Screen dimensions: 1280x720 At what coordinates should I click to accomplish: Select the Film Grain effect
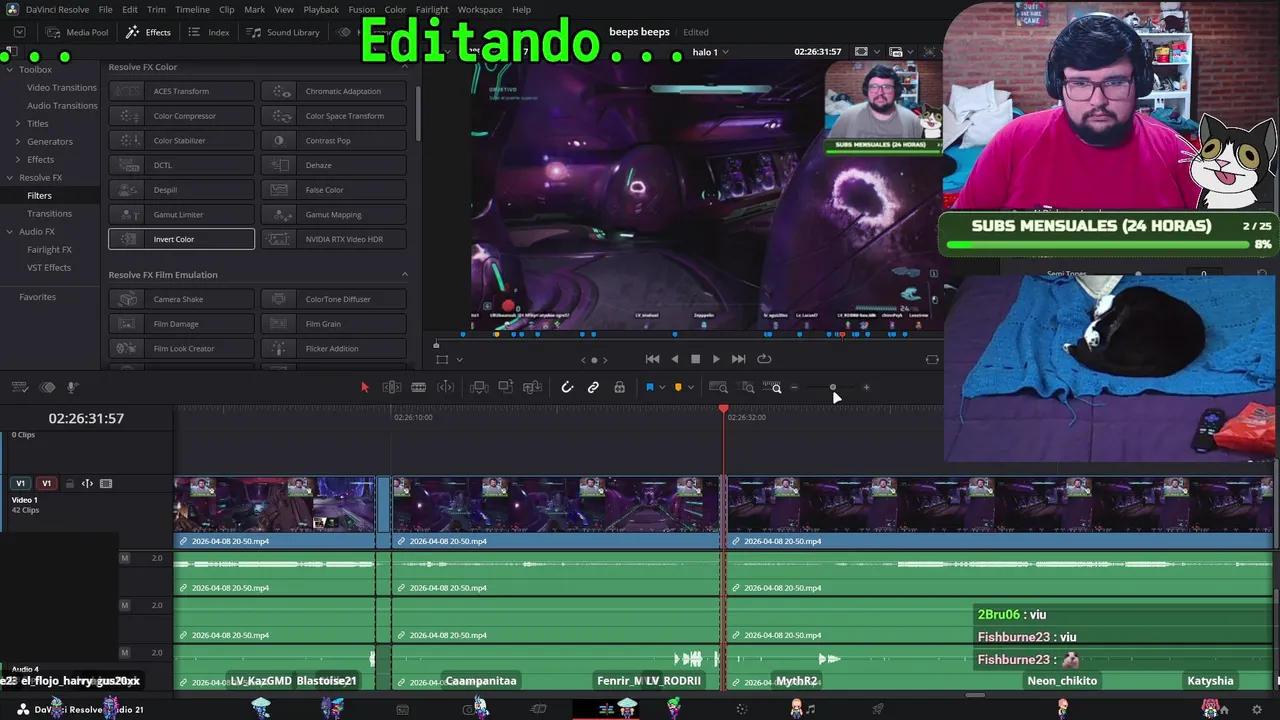click(x=334, y=324)
